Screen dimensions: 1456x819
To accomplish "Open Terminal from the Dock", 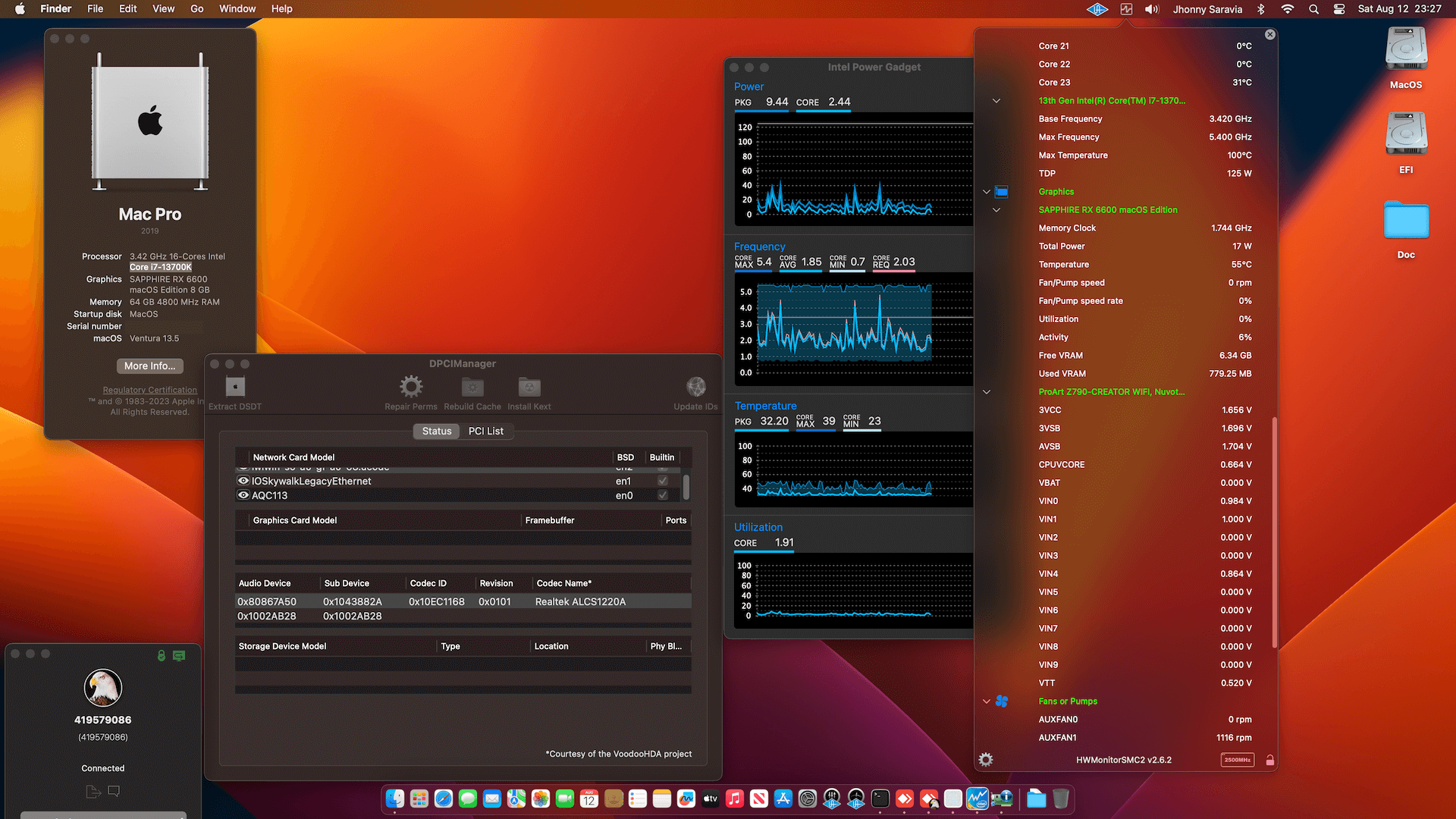I will coord(880,799).
